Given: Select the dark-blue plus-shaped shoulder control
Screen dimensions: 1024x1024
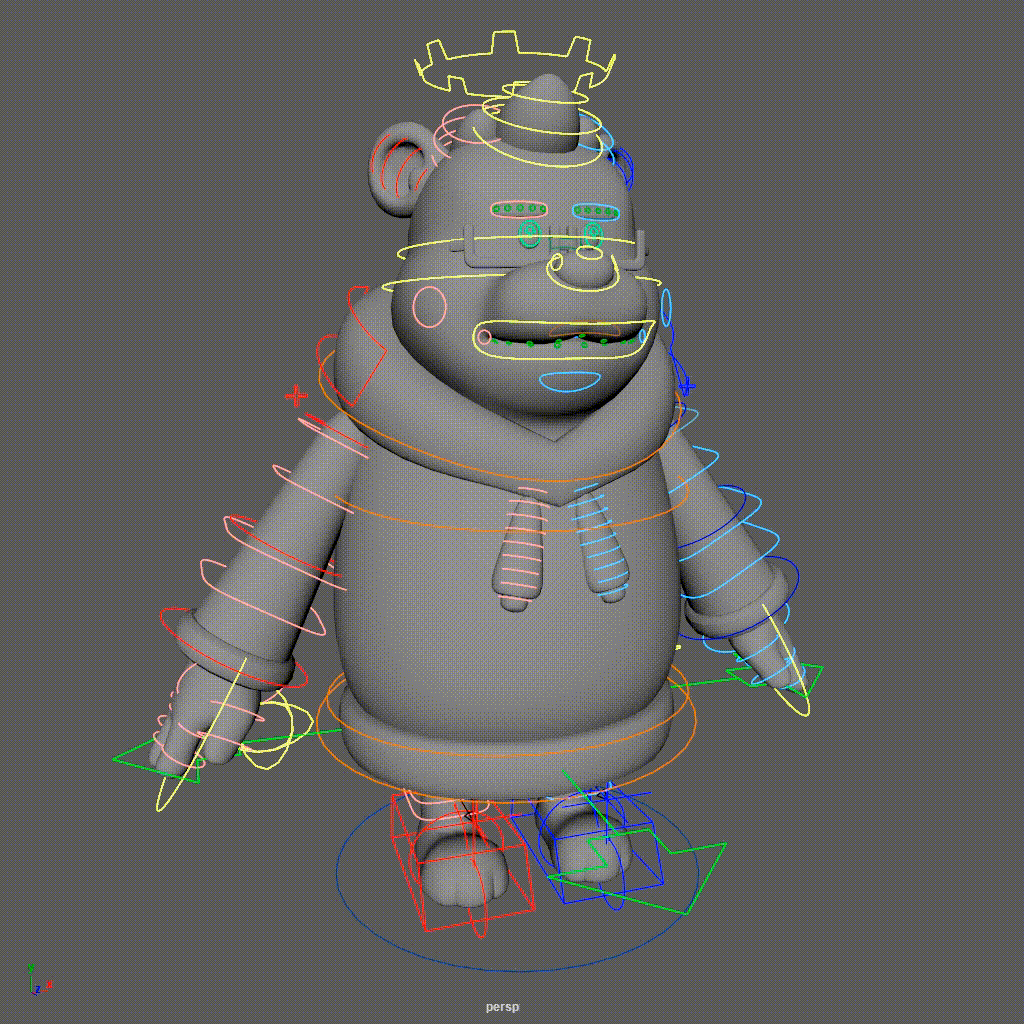Looking at the screenshot, I should click(685, 385).
